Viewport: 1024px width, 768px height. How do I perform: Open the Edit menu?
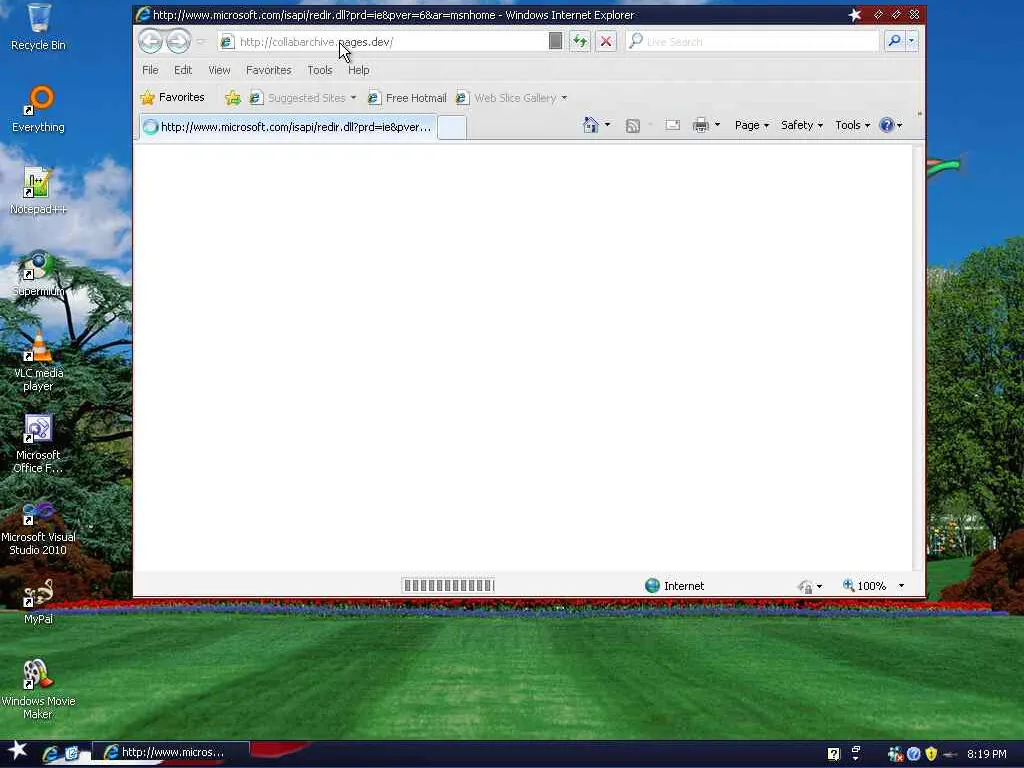click(x=183, y=70)
